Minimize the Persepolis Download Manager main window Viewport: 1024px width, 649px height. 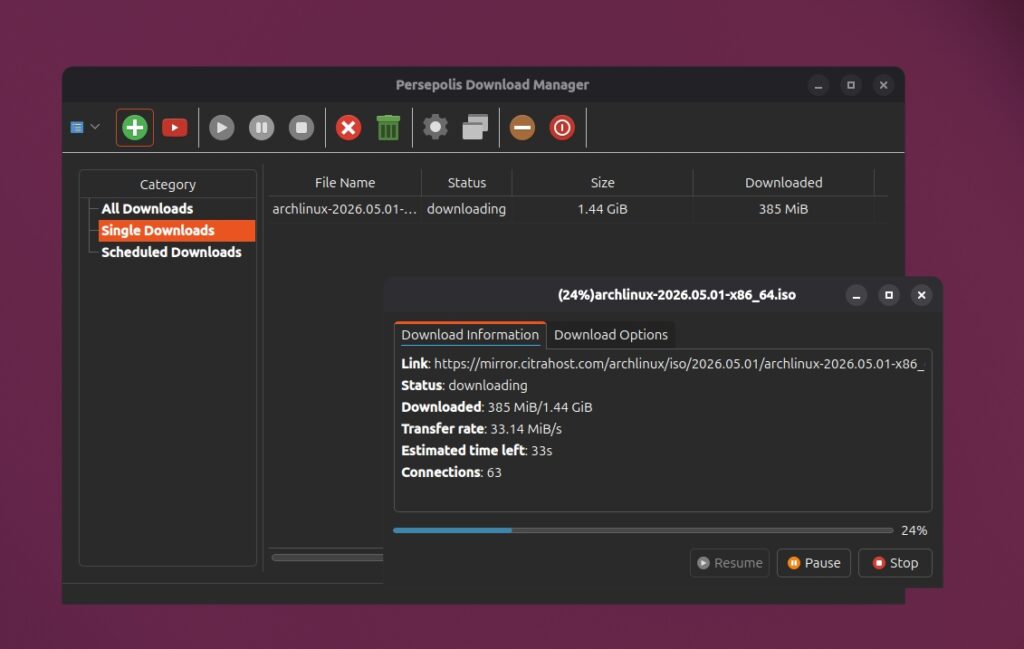[818, 85]
